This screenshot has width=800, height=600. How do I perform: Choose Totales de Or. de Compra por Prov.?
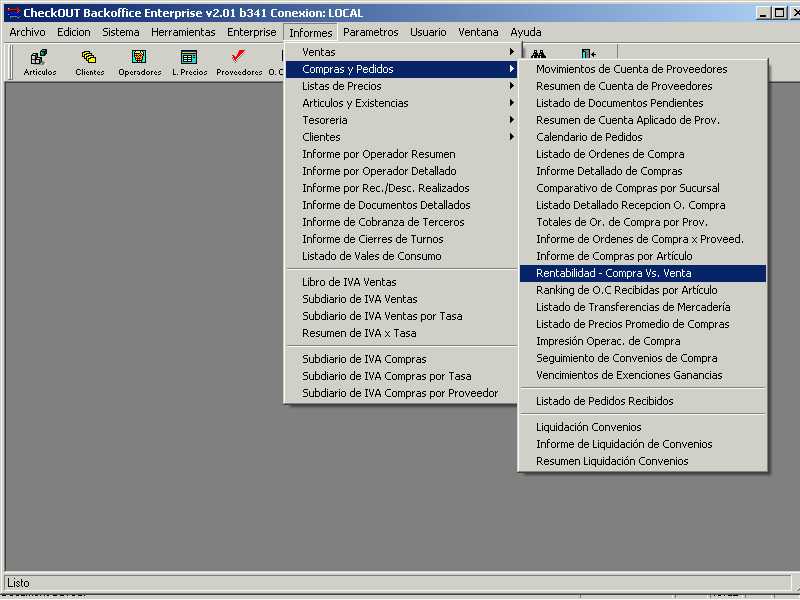point(642,222)
